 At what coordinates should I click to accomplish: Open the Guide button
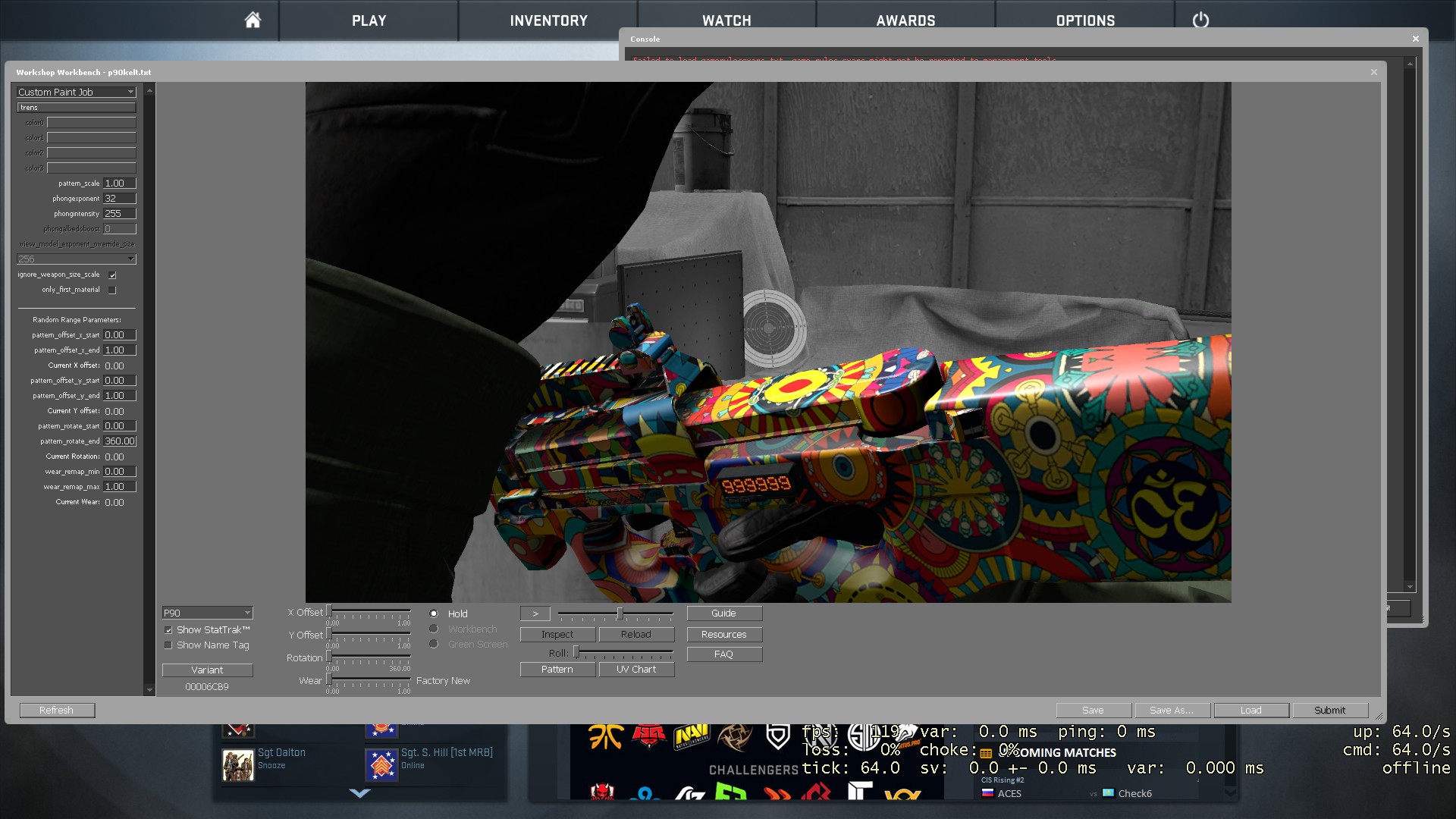[x=723, y=613]
